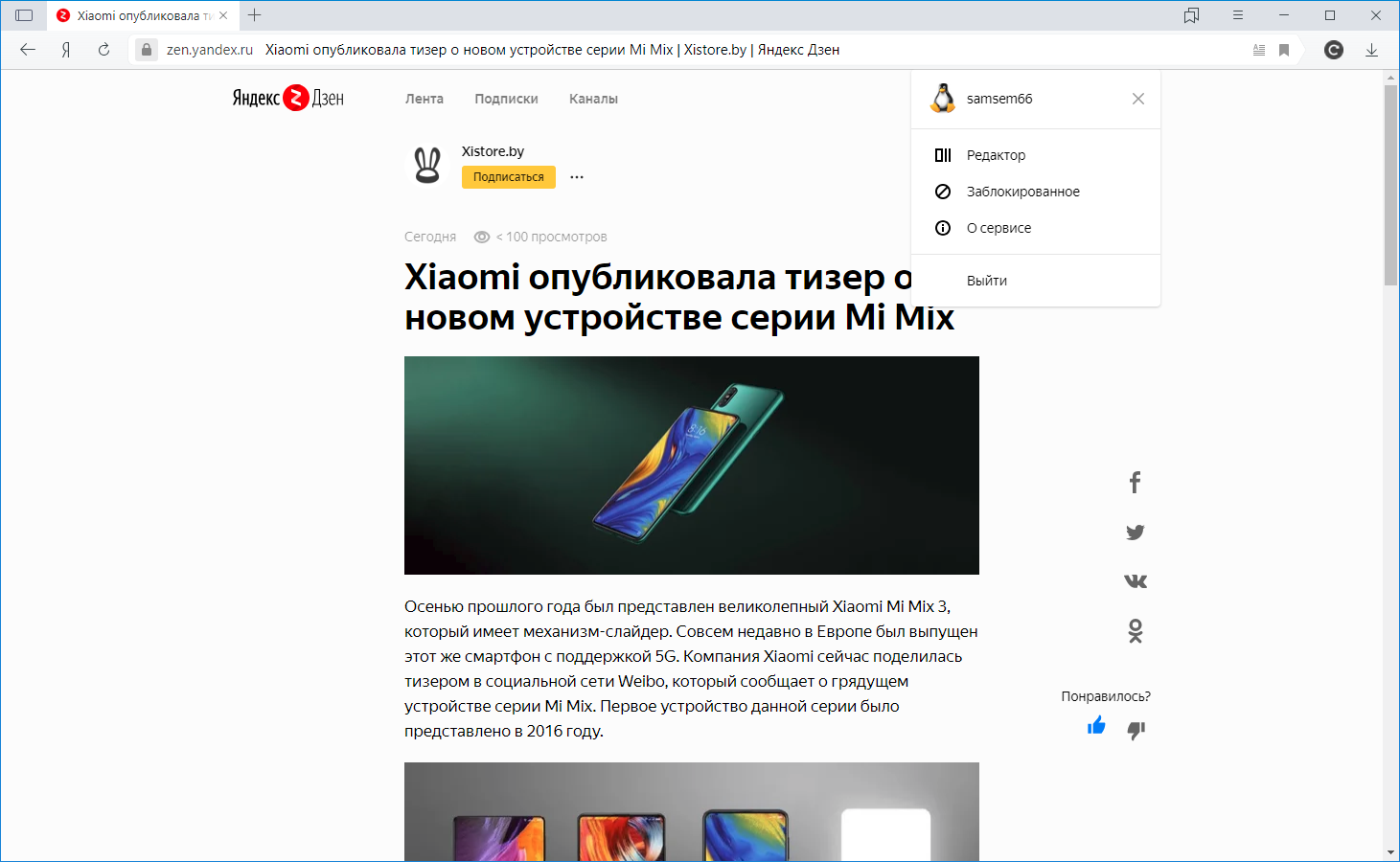1400x862 pixels.
Task: Share article on VK
Action: 1136,581
